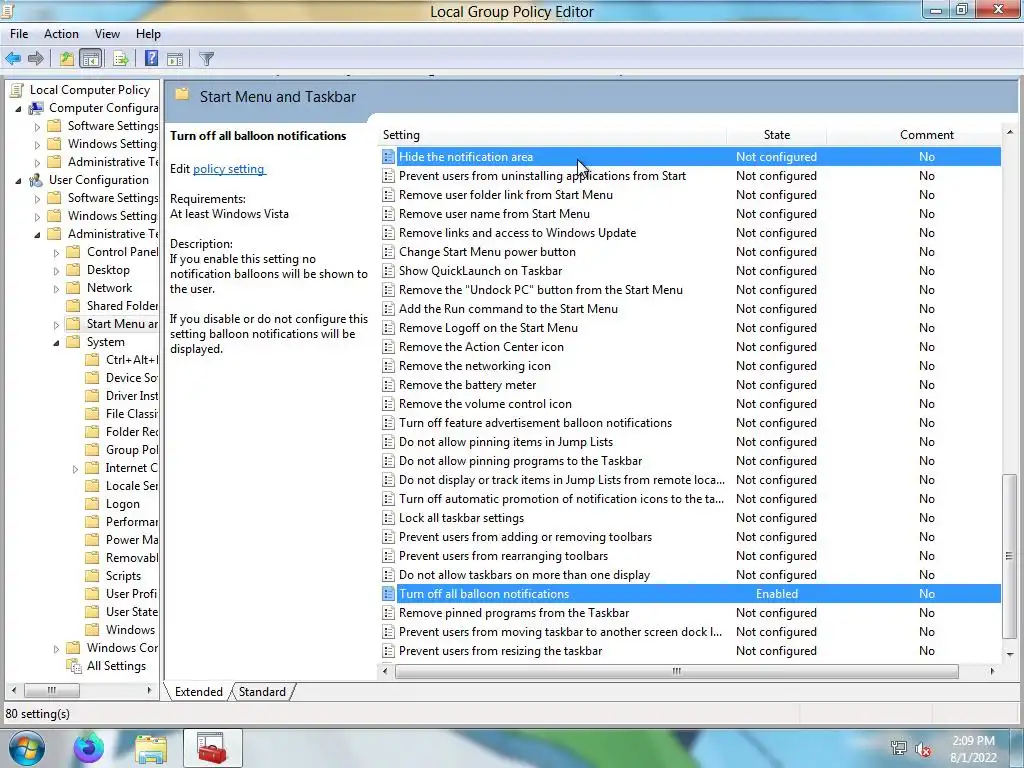Open the Help question-mark toolbar icon
Image resolution: width=1024 pixels, height=768 pixels.
[151, 59]
